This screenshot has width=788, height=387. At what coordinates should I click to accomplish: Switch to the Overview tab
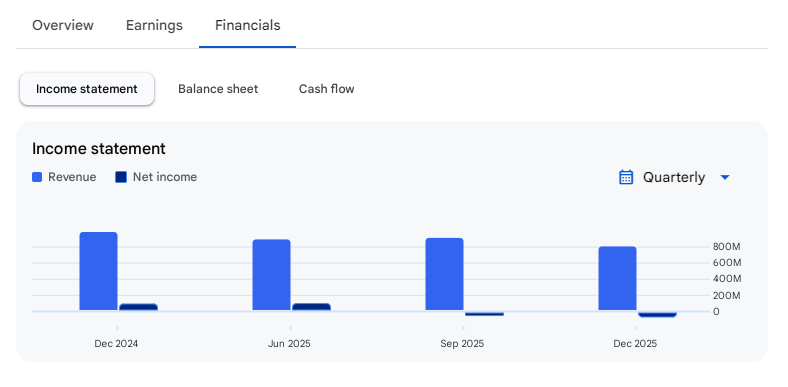click(x=63, y=25)
